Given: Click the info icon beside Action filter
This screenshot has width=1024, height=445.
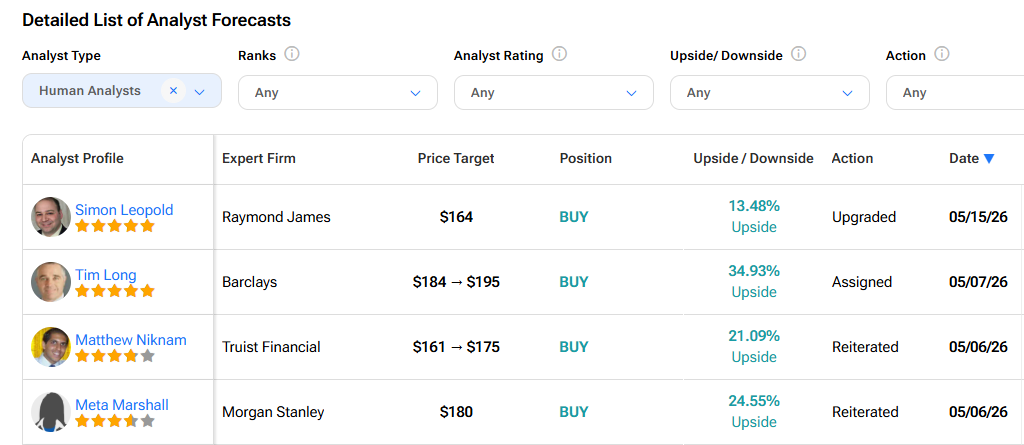Looking at the screenshot, I should tap(941, 54).
